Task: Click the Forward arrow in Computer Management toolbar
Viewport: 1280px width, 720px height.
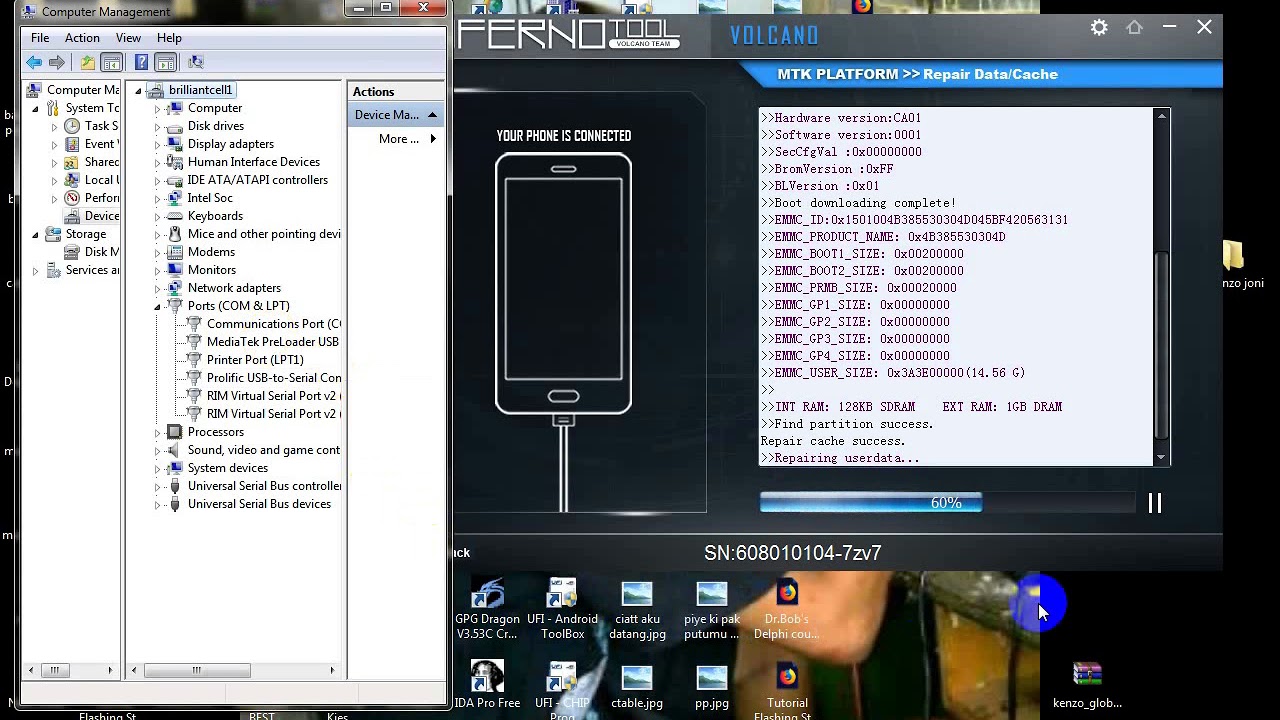Action: click(57, 63)
